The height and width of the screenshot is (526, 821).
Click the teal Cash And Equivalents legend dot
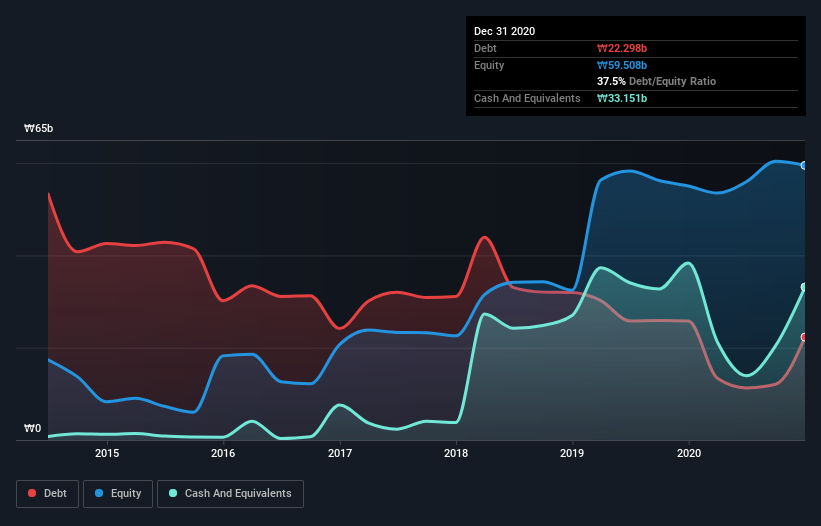(173, 493)
